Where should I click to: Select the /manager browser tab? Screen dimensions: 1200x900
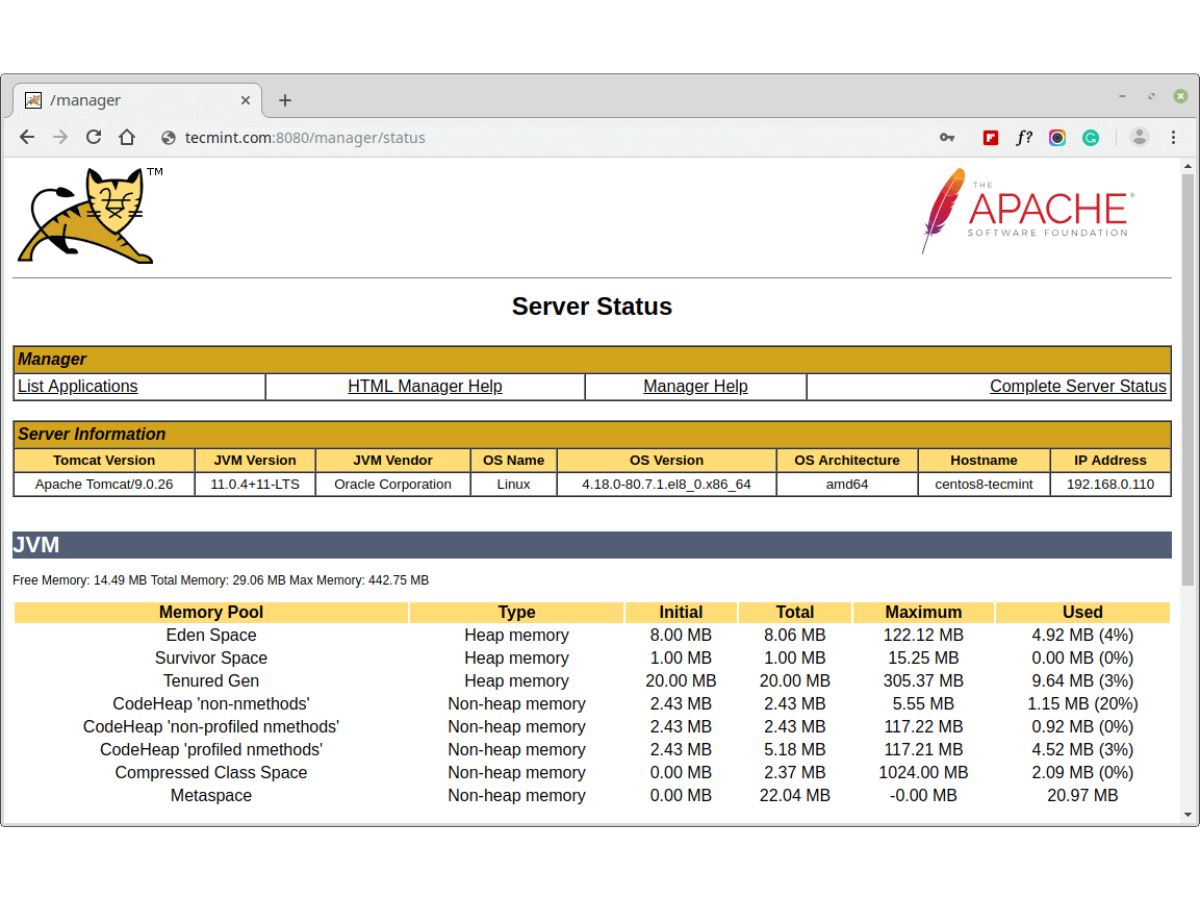tap(137, 100)
